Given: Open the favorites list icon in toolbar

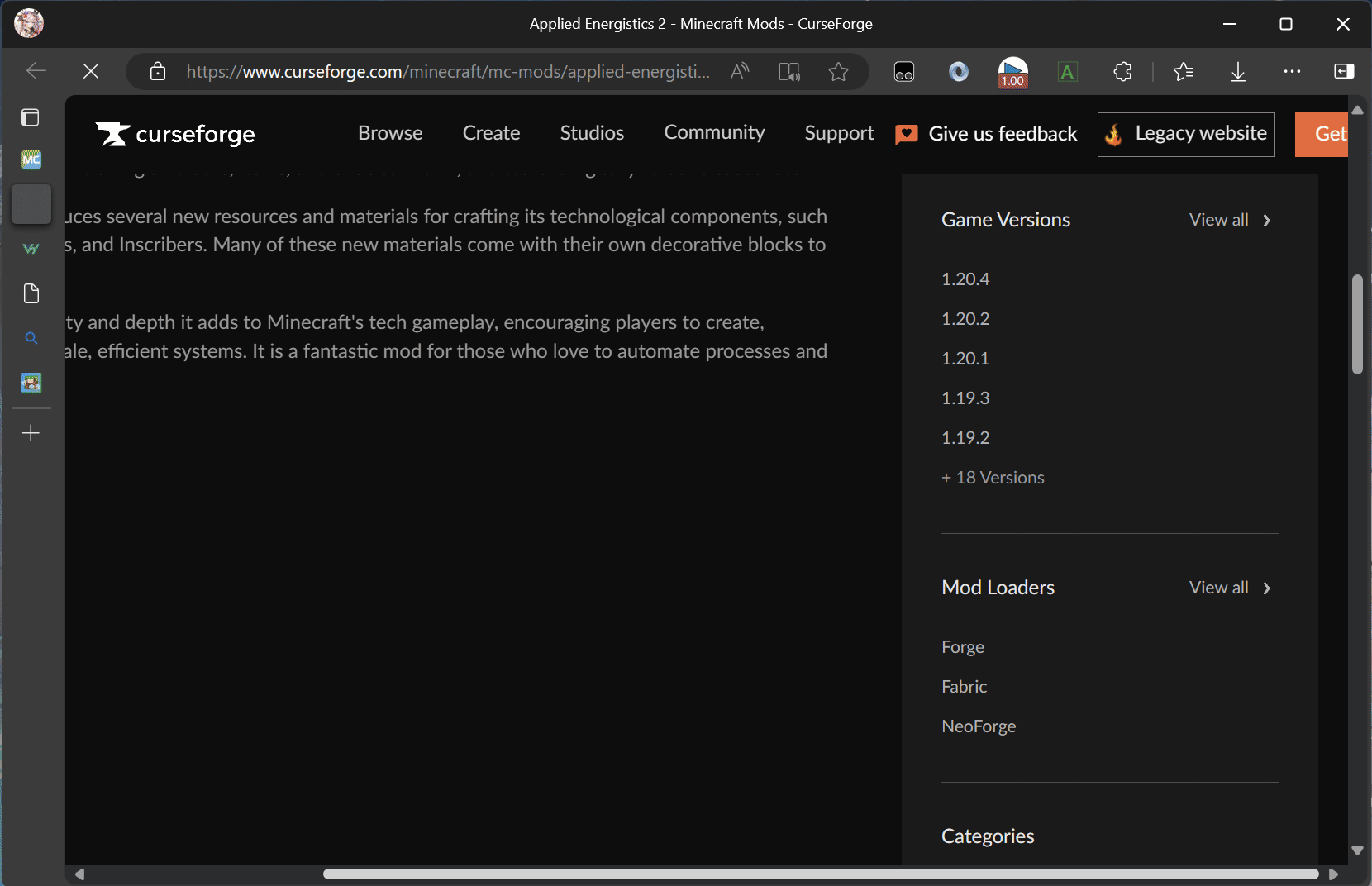Looking at the screenshot, I should (1183, 72).
